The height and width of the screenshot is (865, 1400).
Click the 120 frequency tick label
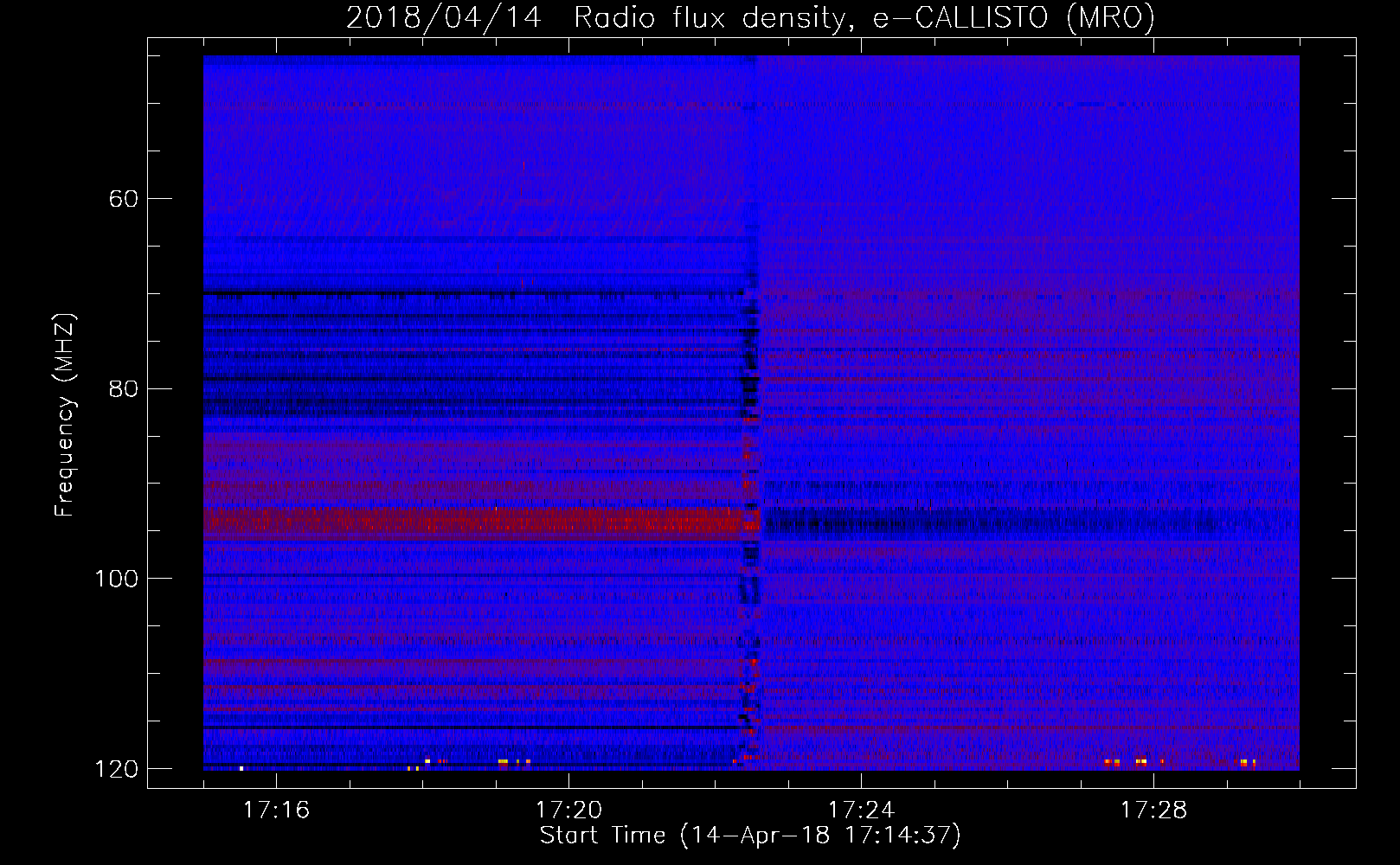(116, 769)
